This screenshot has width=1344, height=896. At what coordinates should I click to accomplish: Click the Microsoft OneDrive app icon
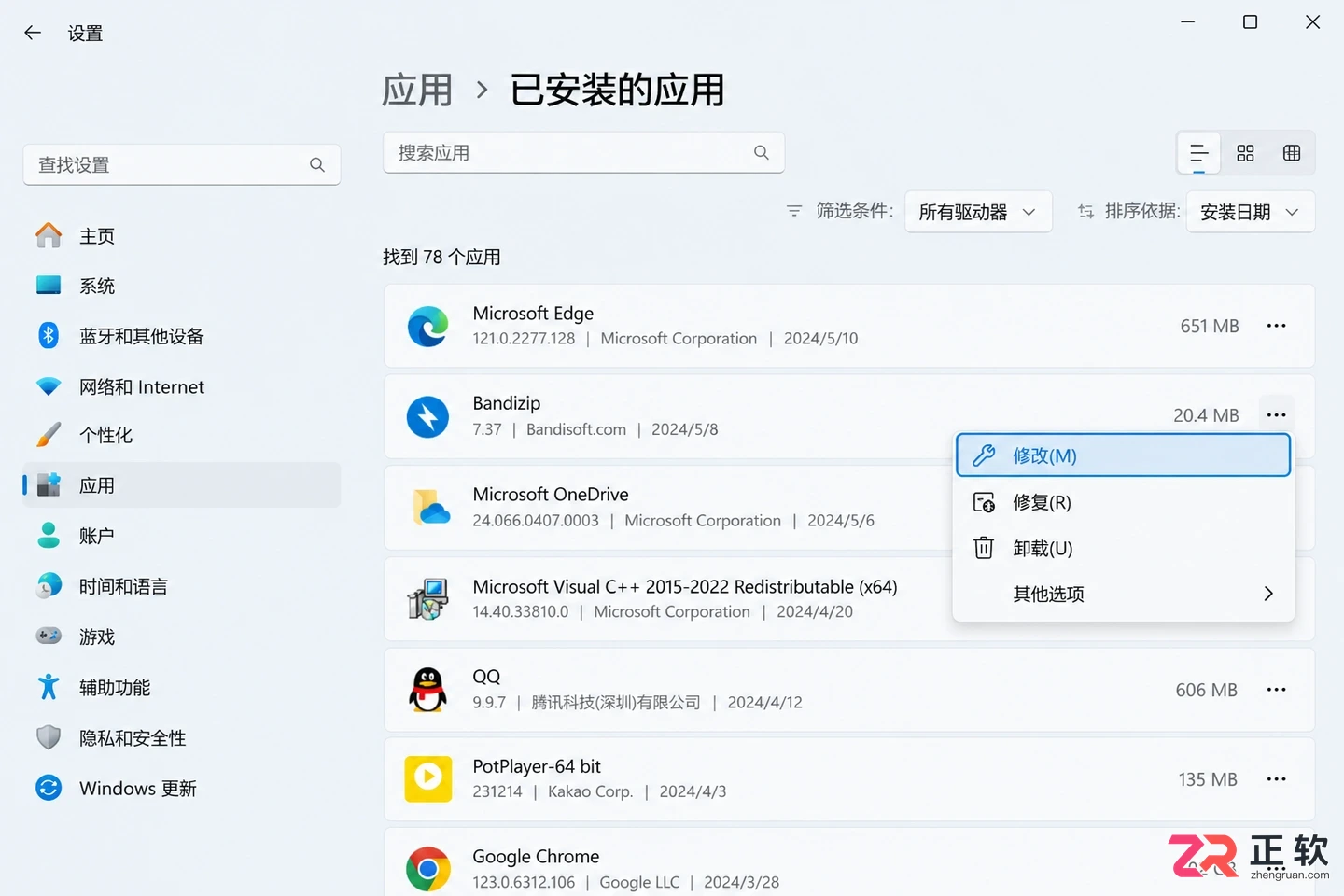(431, 507)
